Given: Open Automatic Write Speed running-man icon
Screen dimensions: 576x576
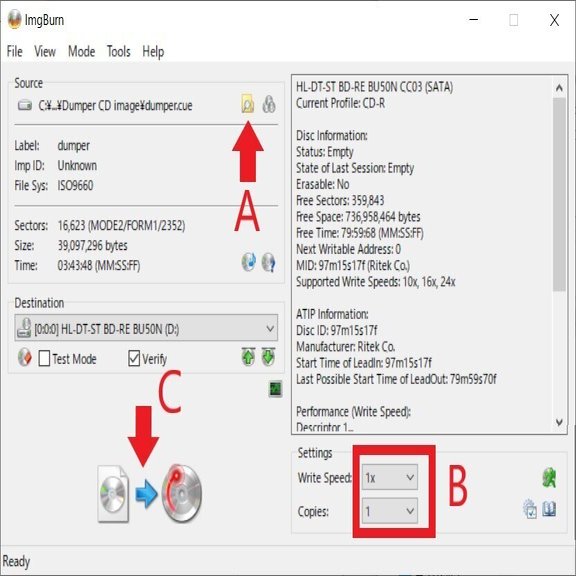Looking at the screenshot, I should coord(549,477).
